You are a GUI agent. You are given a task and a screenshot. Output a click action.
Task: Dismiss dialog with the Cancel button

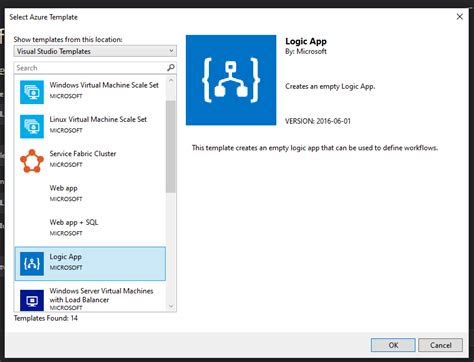pos(440,345)
